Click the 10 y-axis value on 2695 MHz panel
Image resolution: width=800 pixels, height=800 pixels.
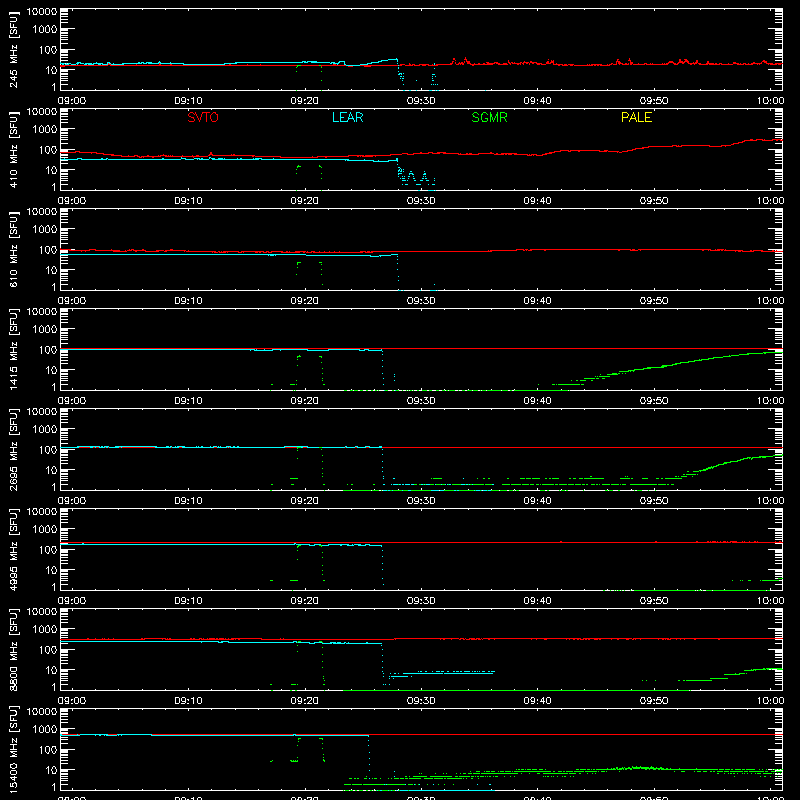51,470
